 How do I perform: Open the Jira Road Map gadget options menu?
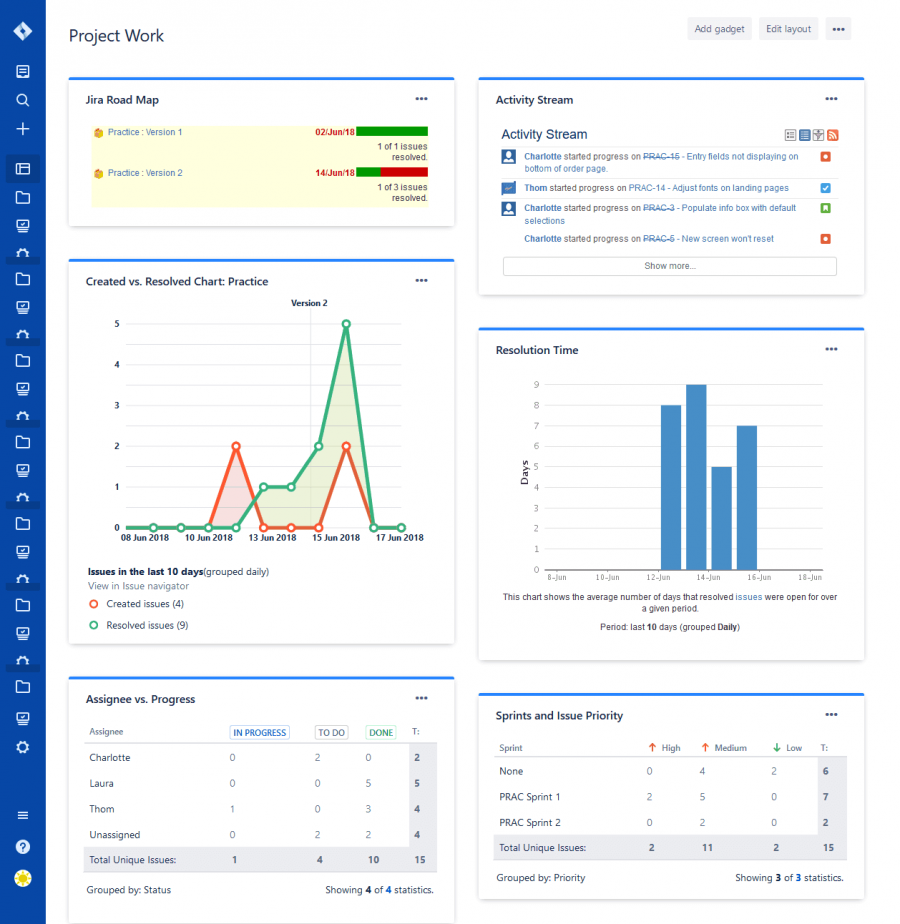(421, 99)
